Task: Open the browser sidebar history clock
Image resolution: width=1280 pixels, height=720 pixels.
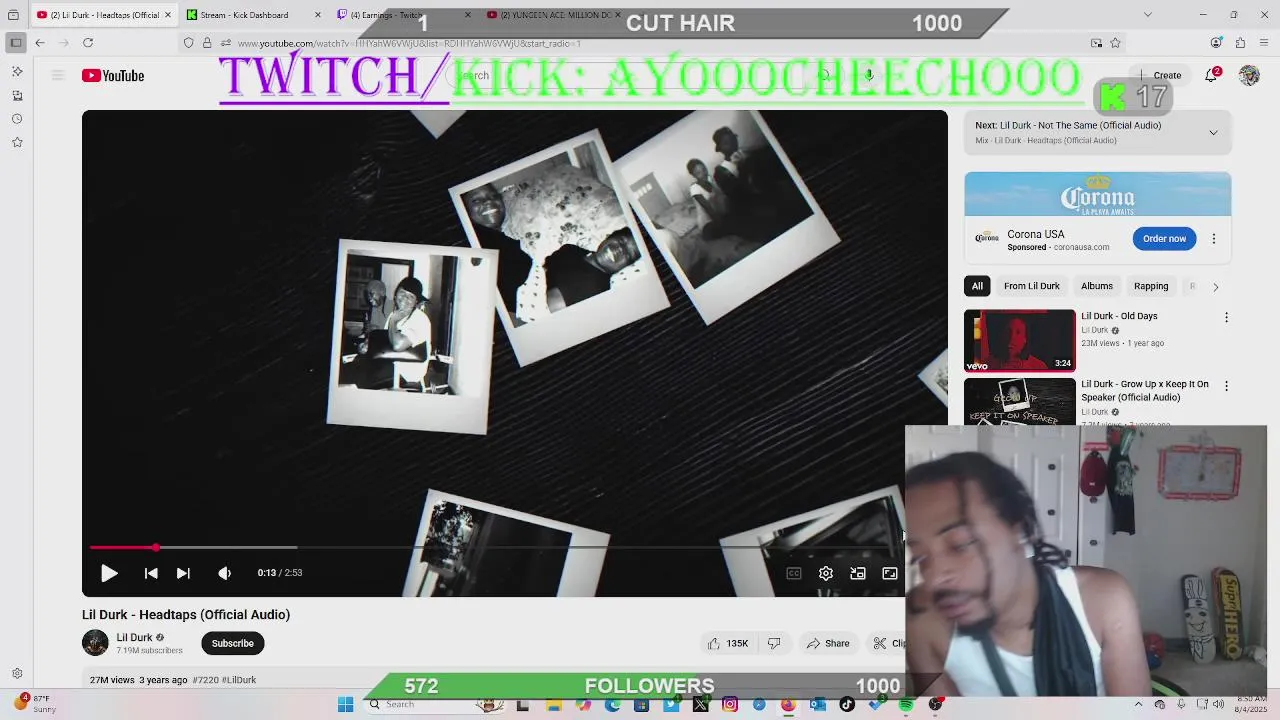Action: (17, 119)
